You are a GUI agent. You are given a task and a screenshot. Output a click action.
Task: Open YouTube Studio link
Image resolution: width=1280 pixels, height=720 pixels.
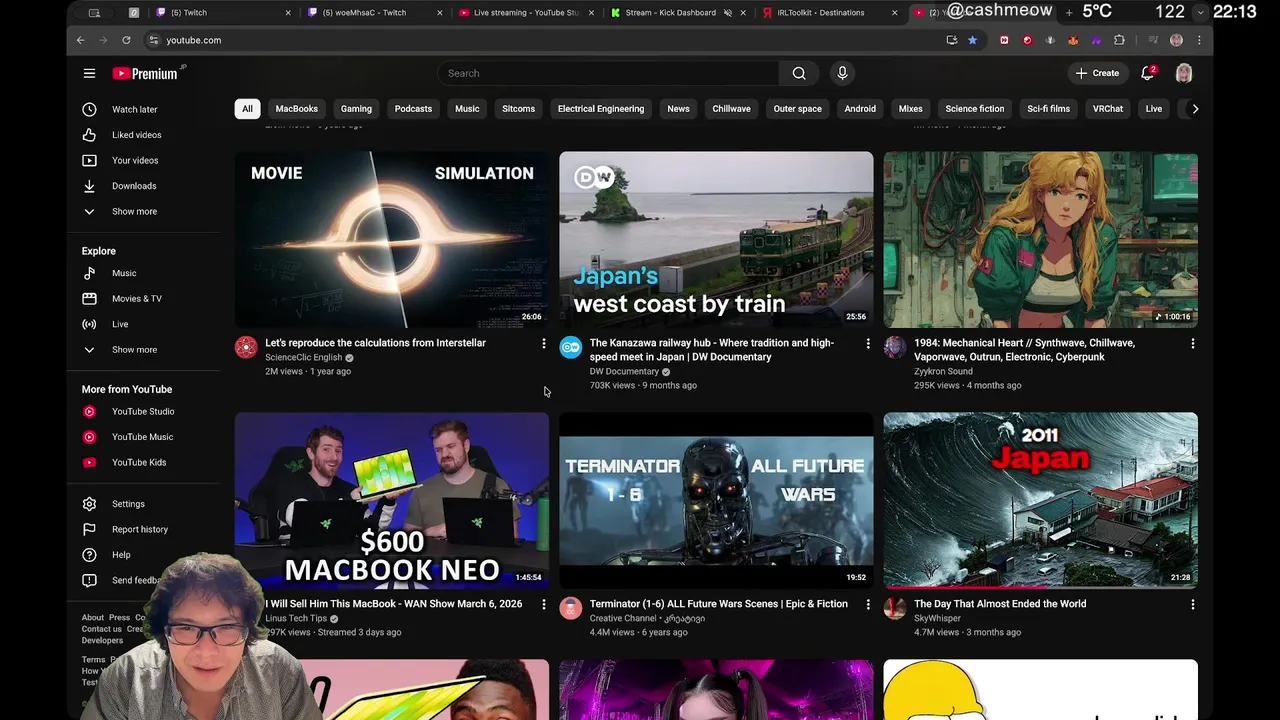point(143,411)
